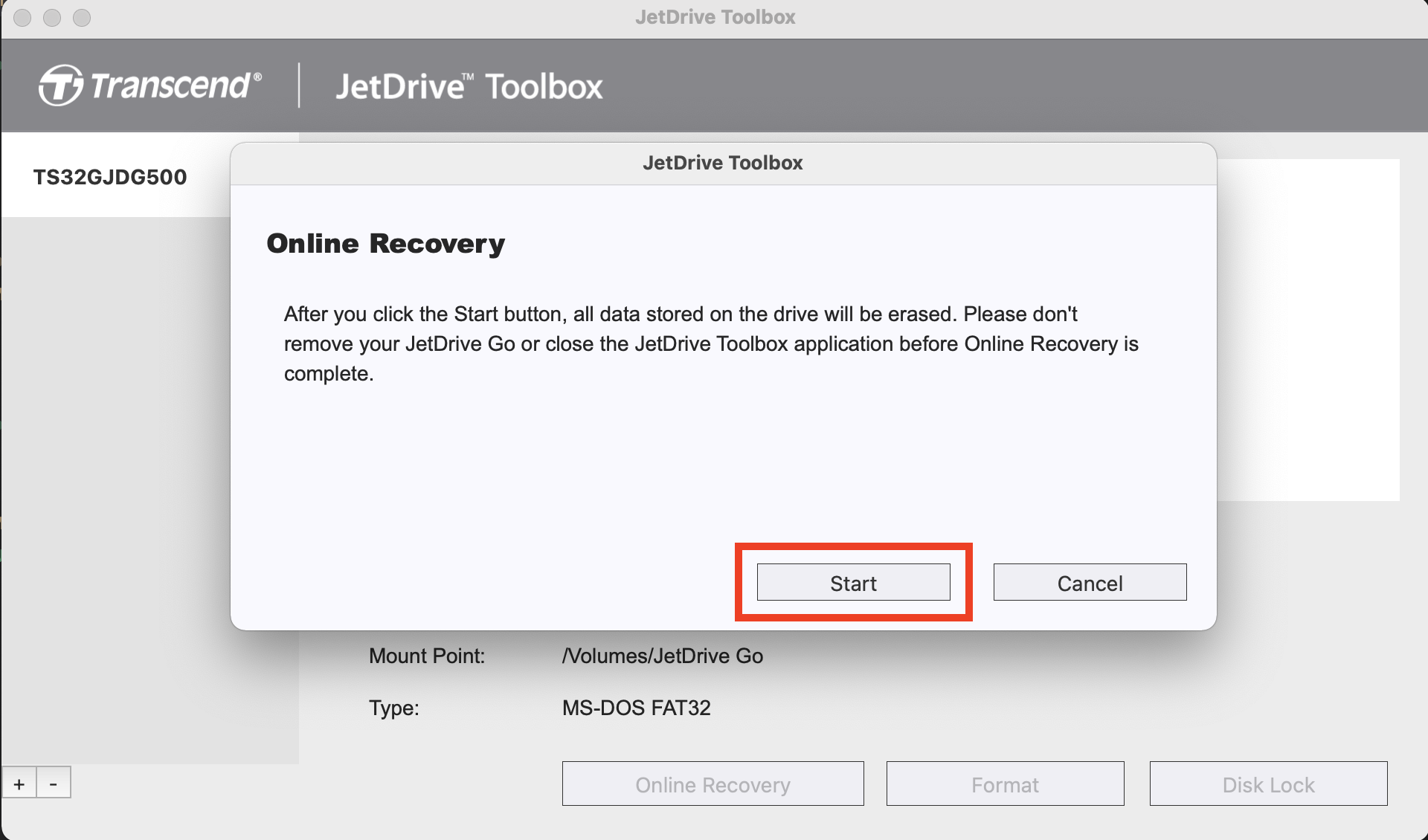
Task: Click the Format button
Action: tap(1005, 784)
